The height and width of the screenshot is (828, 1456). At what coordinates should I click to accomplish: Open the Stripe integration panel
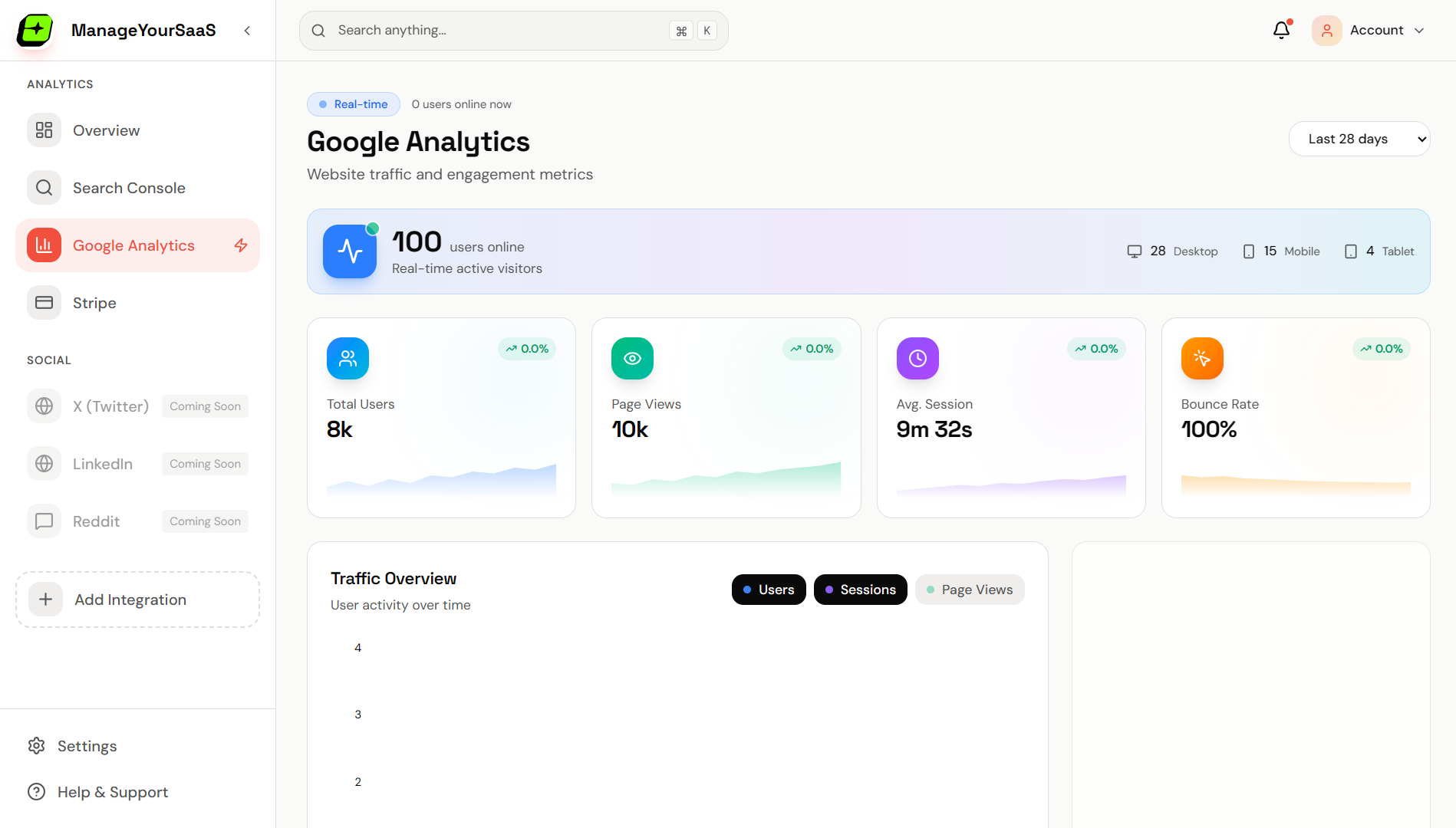[94, 302]
